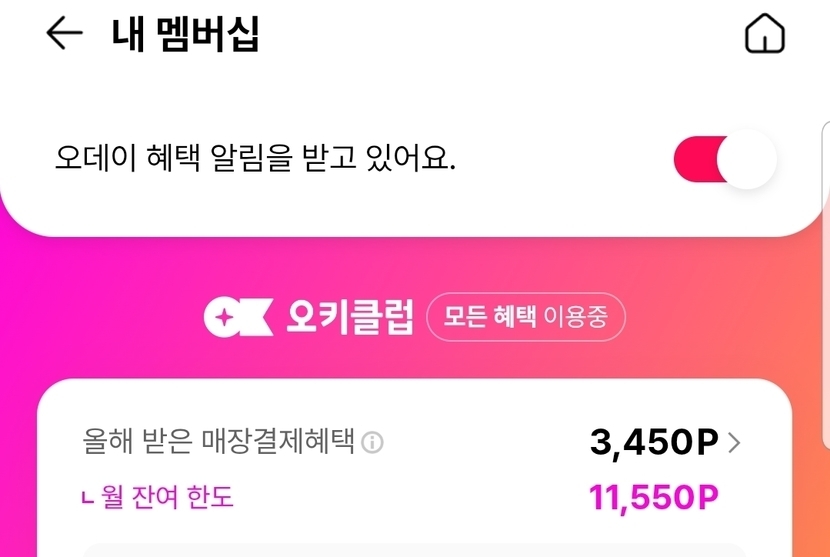The image size is (830, 557).
Task: Go to home via house icon
Action: point(765,35)
